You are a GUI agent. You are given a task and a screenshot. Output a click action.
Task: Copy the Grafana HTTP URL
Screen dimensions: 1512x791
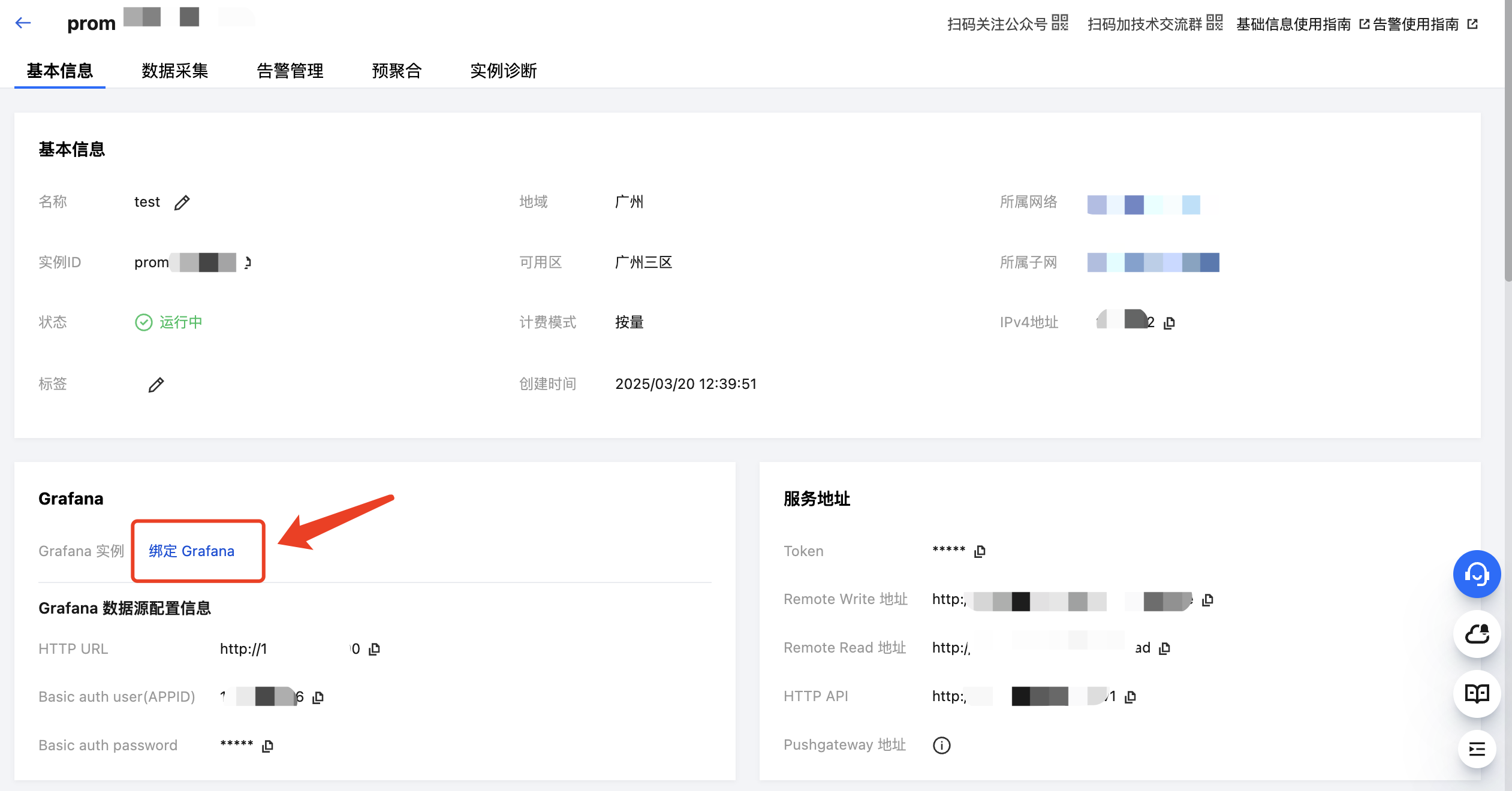click(x=374, y=649)
